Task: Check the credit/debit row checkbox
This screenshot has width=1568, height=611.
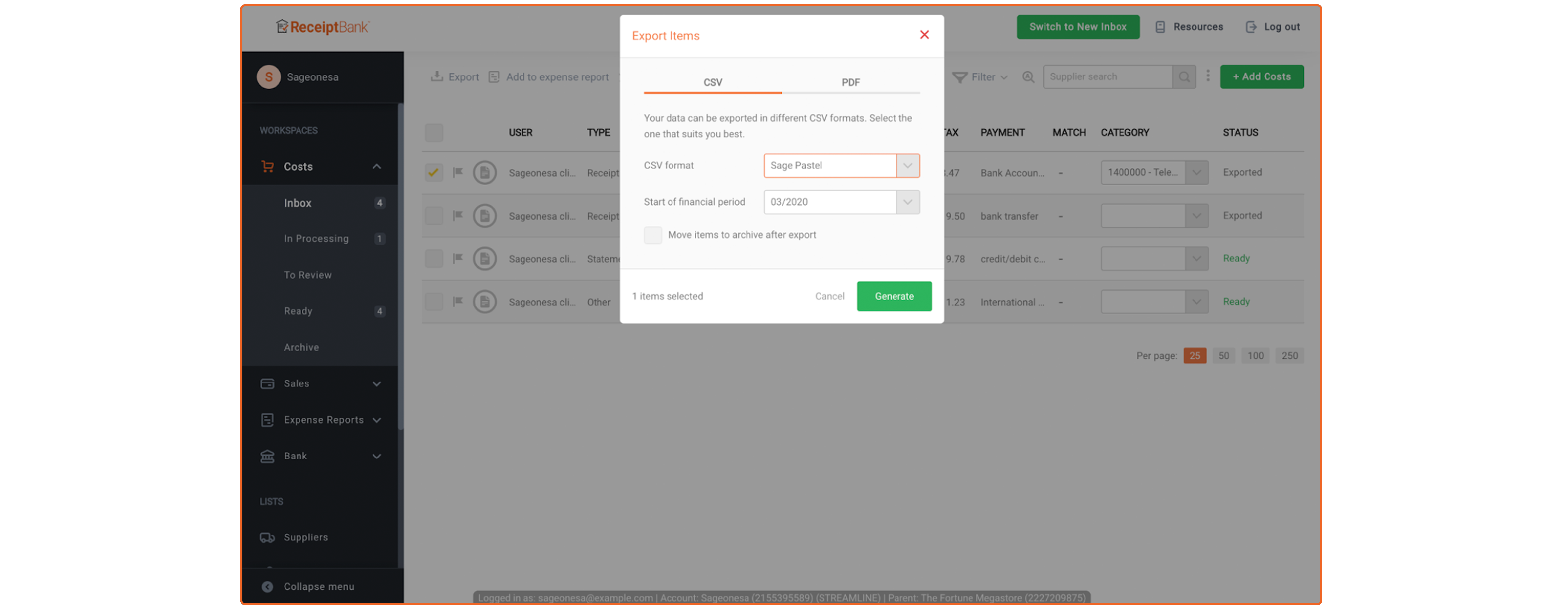Action: [434, 259]
